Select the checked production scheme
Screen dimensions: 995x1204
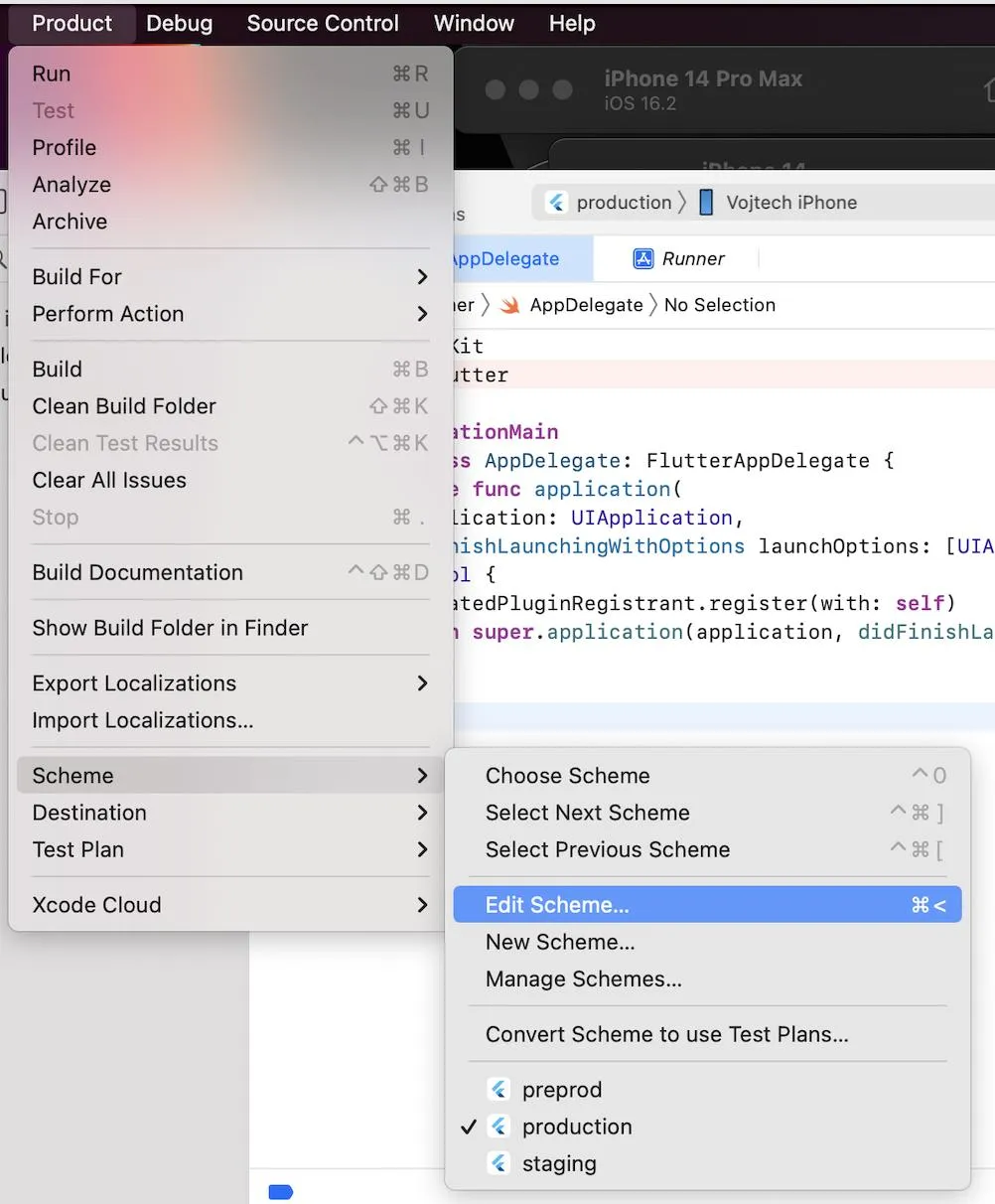(x=707, y=1127)
